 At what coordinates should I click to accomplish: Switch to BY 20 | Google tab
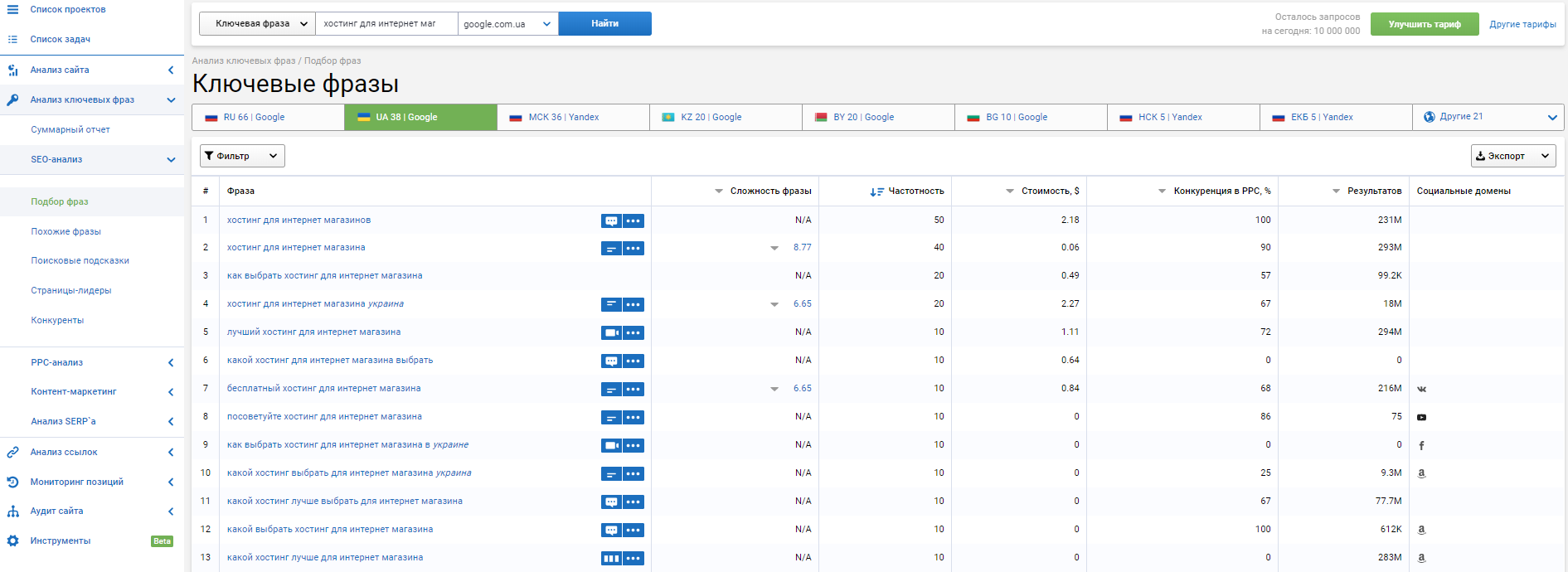click(x=879, y=117)
